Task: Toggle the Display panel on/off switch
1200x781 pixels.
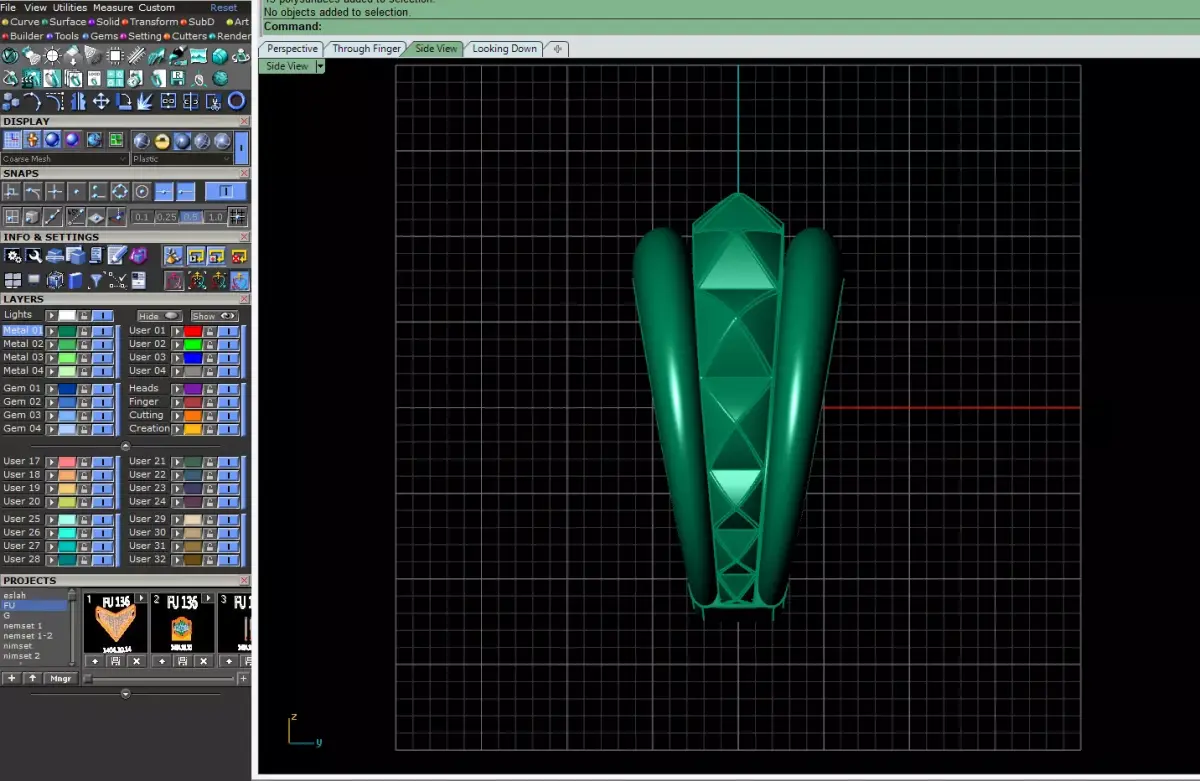Action: point(240,148)
